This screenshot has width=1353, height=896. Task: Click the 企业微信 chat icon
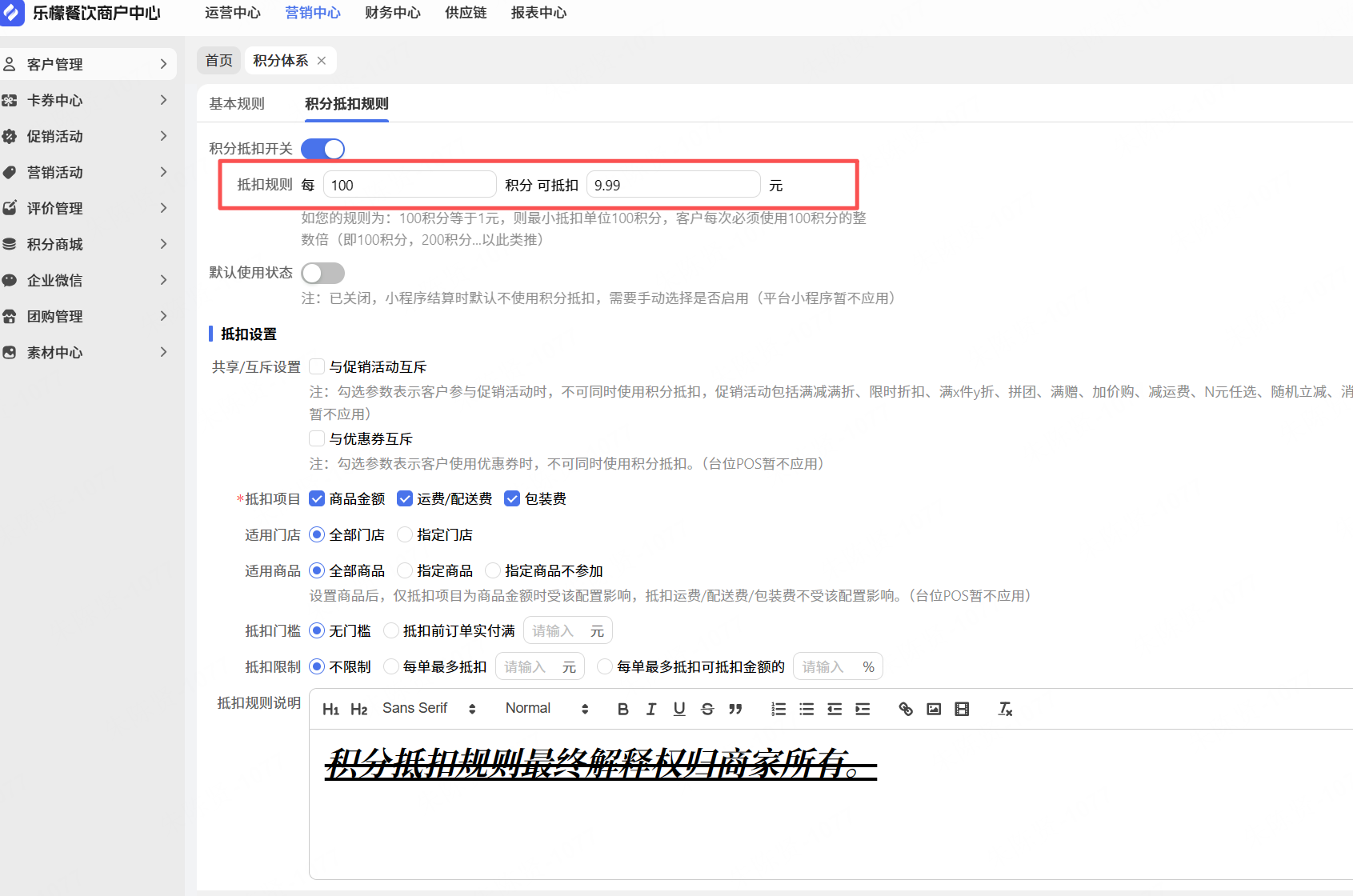click(10, 280)
